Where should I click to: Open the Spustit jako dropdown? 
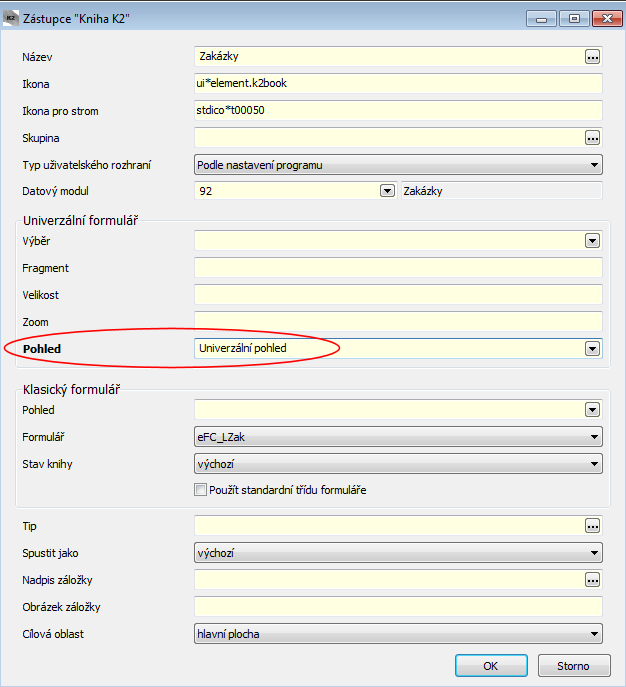click(593, 553)
